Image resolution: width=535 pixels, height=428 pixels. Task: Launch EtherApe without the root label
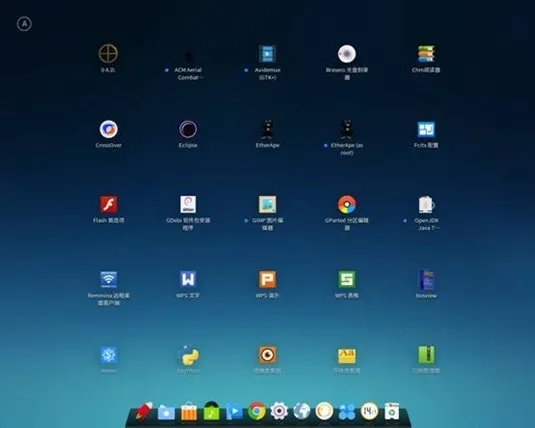click(x=268, y=129)
